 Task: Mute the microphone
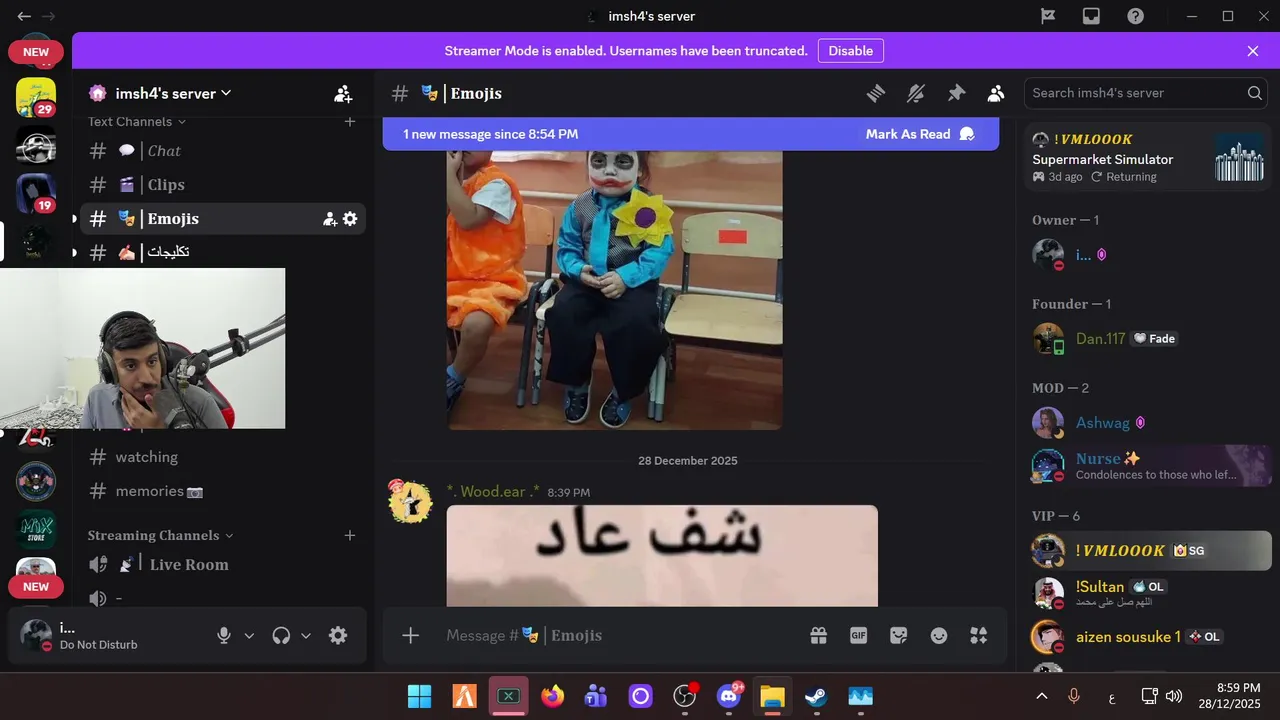224,635
